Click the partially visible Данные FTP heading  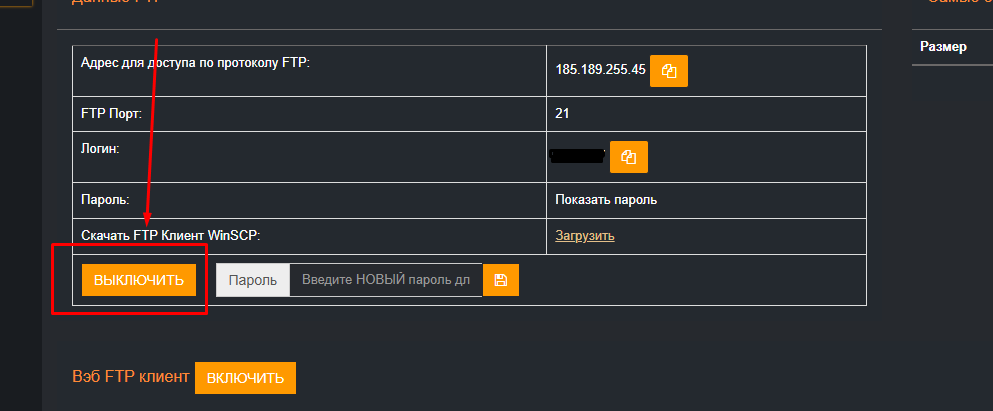click(115, 3)
